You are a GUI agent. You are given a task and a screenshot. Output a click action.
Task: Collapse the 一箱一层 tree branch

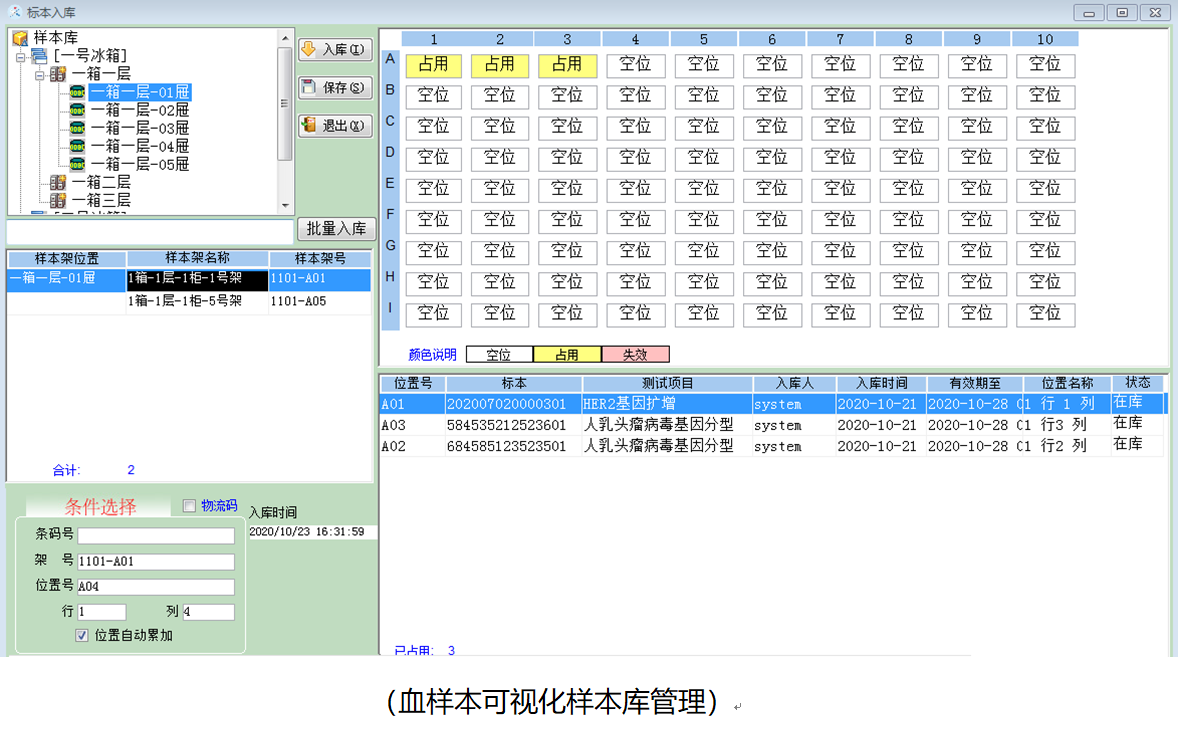[39, 76]
